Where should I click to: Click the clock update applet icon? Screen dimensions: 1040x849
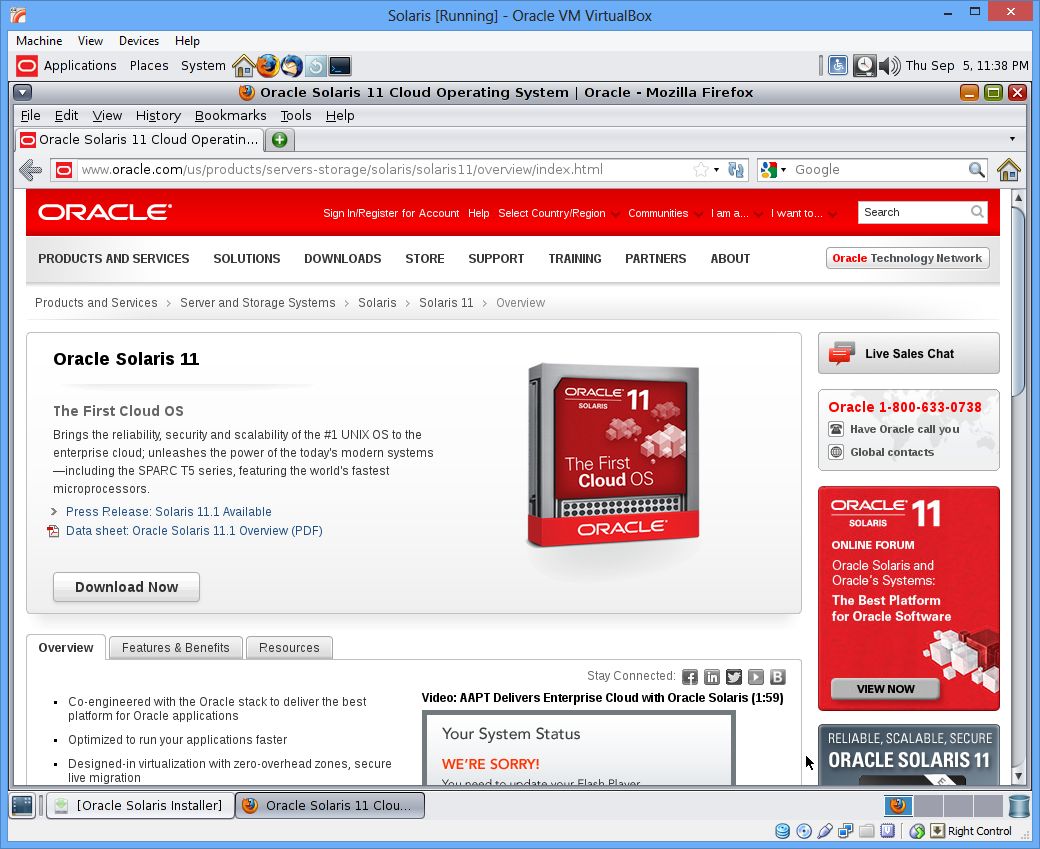(864, 66)
